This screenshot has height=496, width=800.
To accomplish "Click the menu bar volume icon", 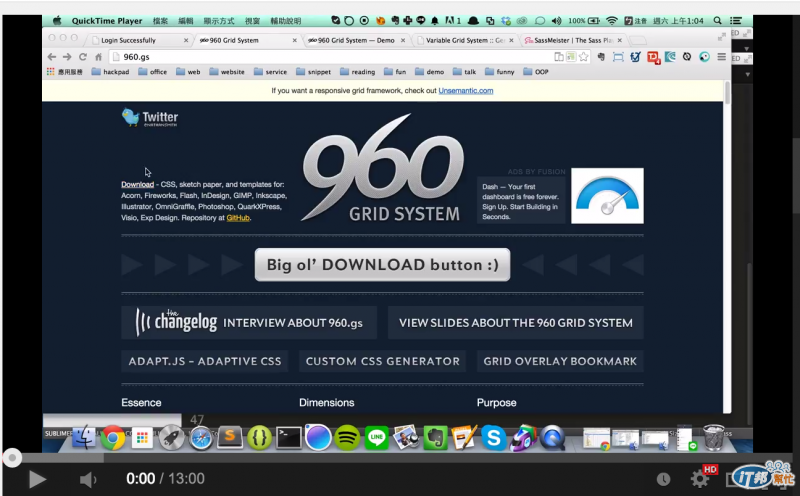I will 557,20.
